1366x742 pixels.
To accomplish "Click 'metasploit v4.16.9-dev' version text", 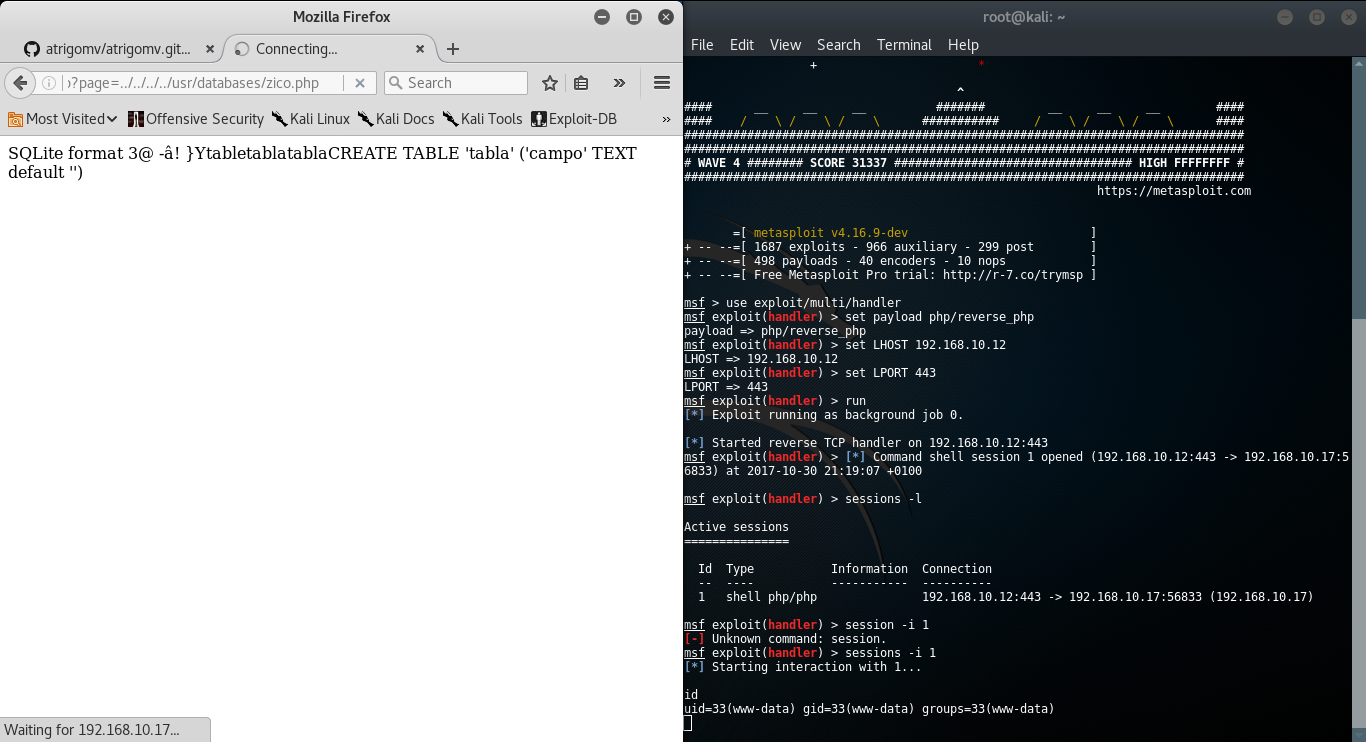I will (x=830, y=233).
